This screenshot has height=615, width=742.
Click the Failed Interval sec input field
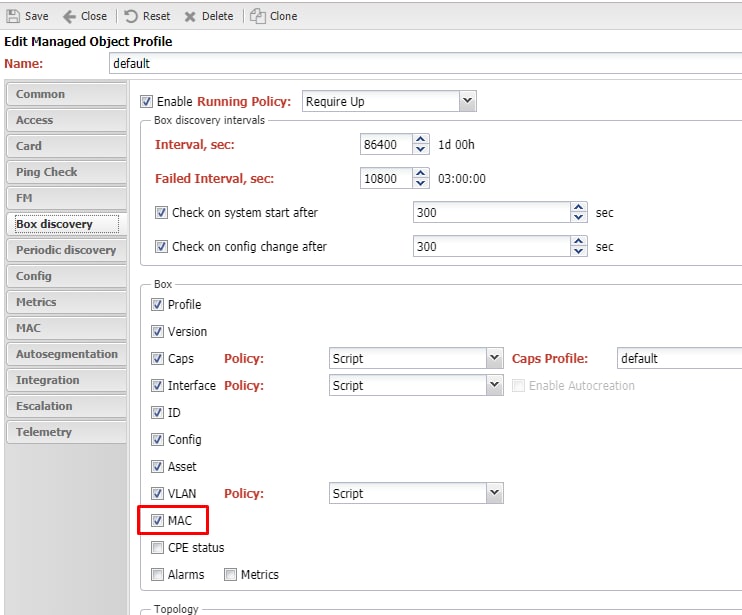[x=386, y=178]
